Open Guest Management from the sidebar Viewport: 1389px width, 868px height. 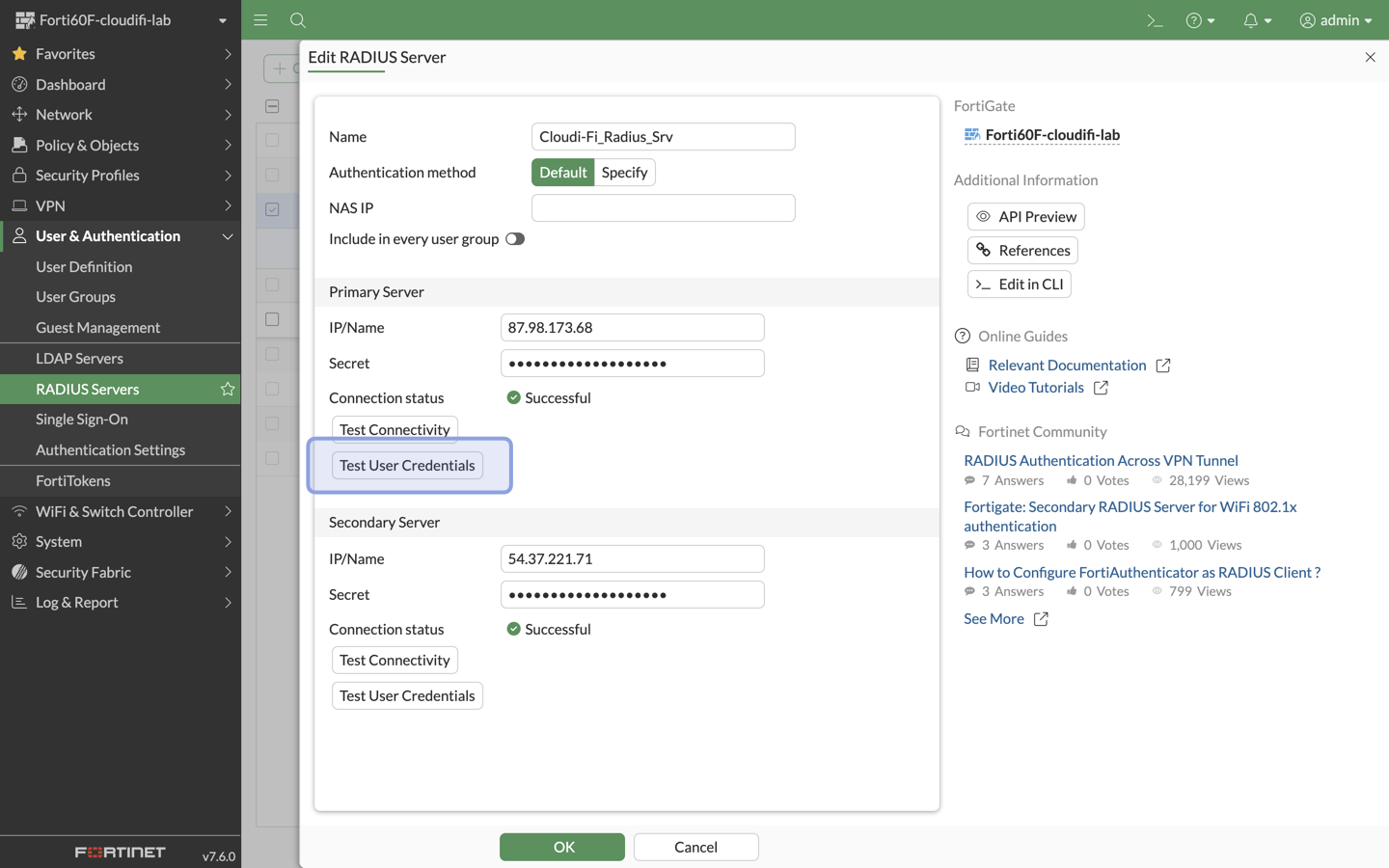click(98, 327)
